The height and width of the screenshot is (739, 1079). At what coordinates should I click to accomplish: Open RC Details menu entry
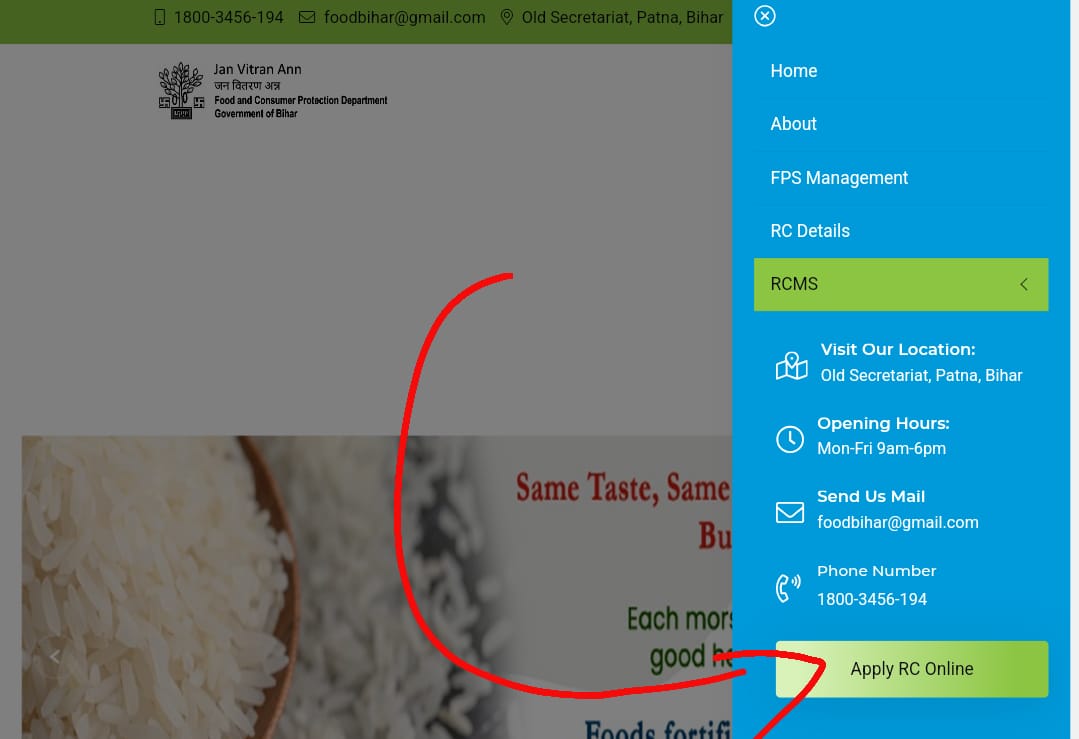coord(810,231)
